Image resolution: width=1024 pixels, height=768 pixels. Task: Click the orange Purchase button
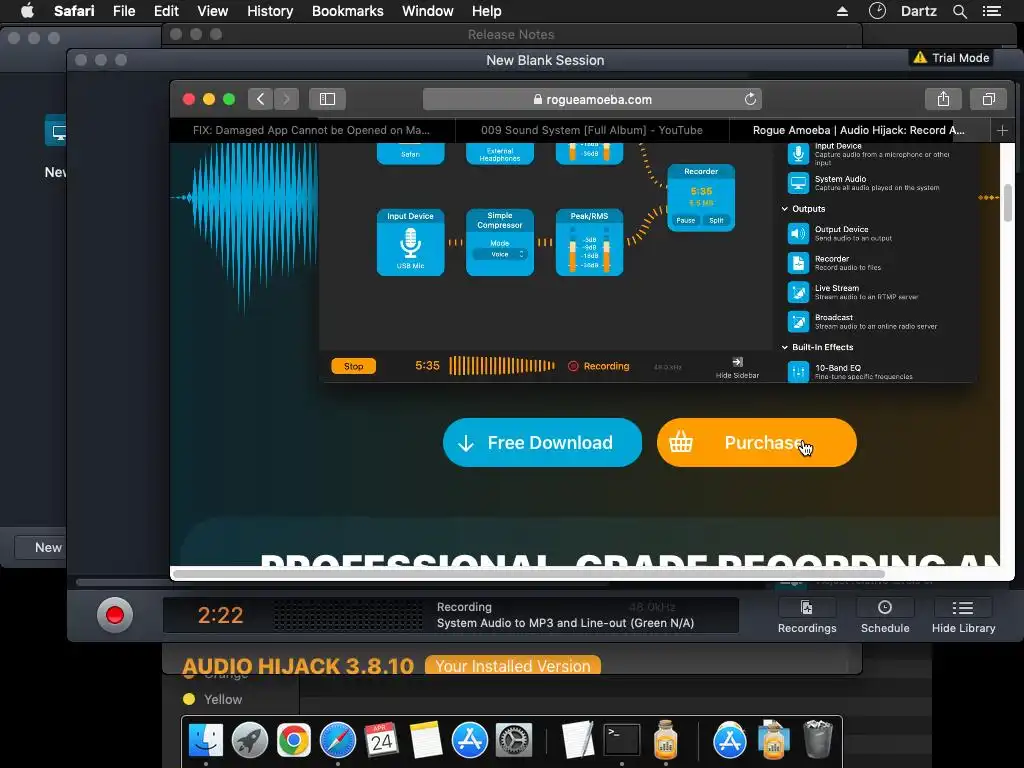[756, 443]
